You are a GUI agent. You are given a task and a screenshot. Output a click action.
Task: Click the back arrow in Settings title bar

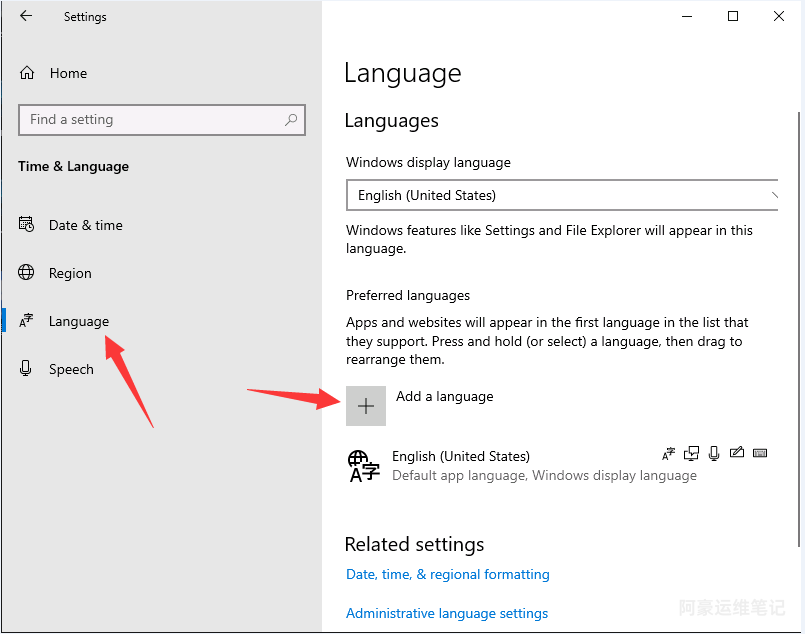tap(26, 17)
